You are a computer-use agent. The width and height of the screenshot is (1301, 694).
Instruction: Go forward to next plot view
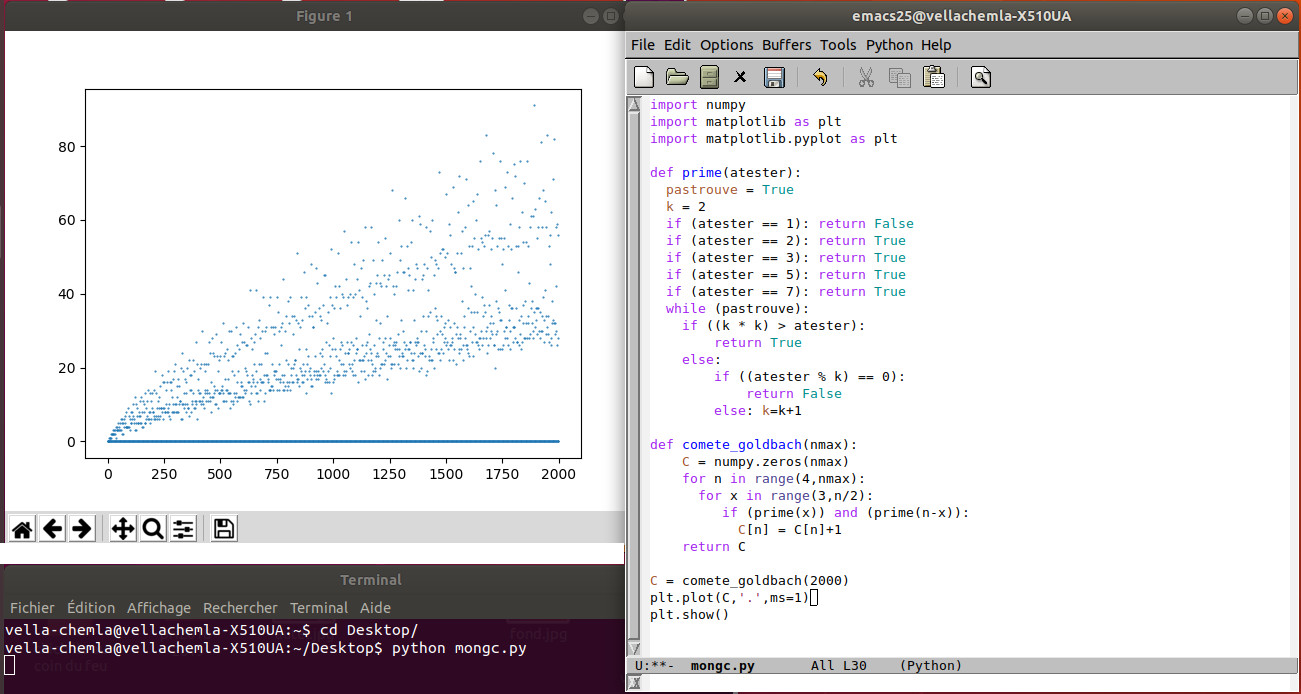[82, 529]
